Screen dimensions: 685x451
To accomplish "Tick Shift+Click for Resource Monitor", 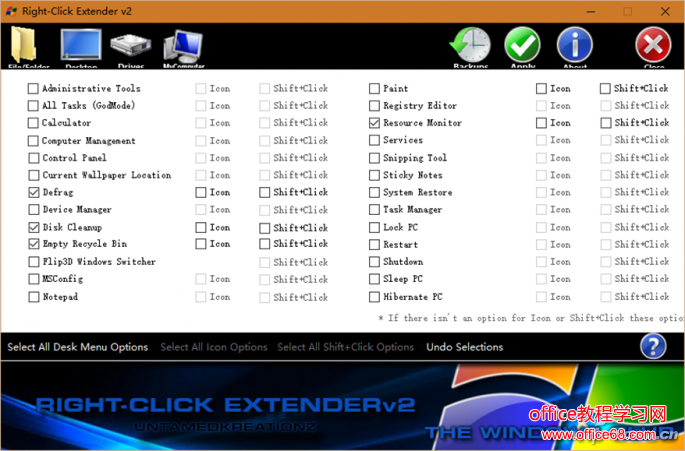I will pyautogui.click(x=605, y=123).
